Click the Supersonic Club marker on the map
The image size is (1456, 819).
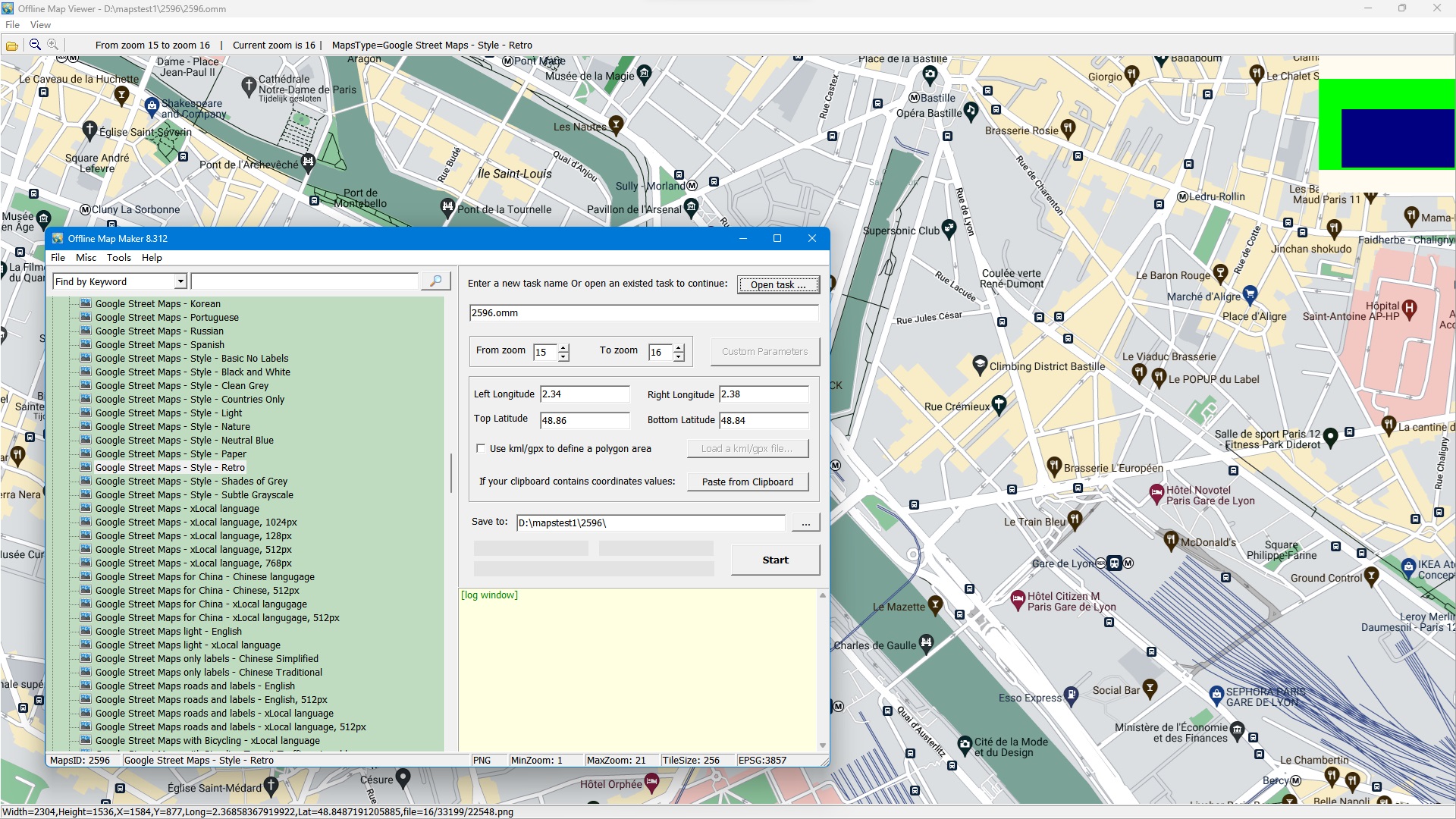click(x=949, y=228)
